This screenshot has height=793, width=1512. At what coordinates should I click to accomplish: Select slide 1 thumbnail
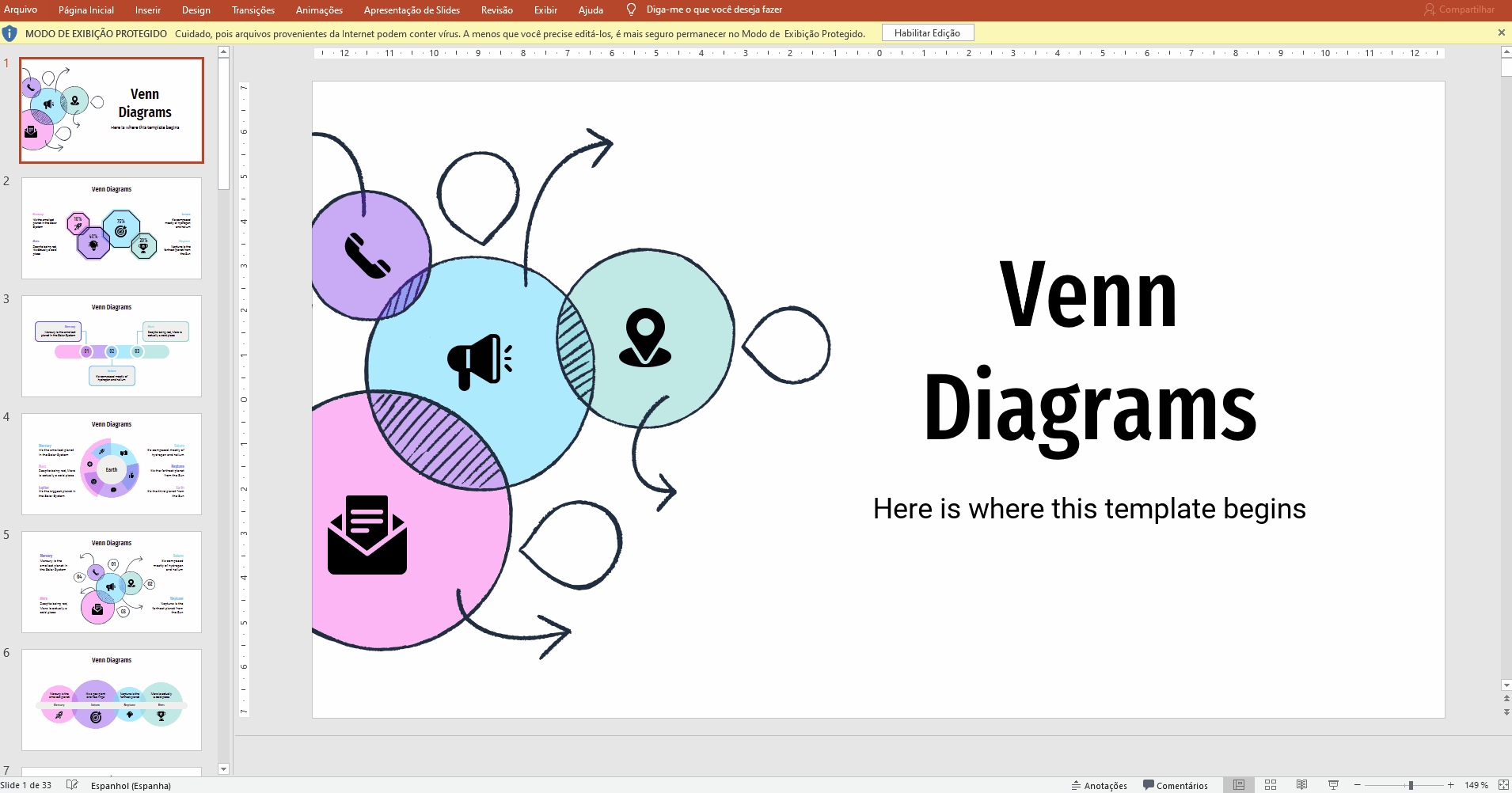point(112,110)
